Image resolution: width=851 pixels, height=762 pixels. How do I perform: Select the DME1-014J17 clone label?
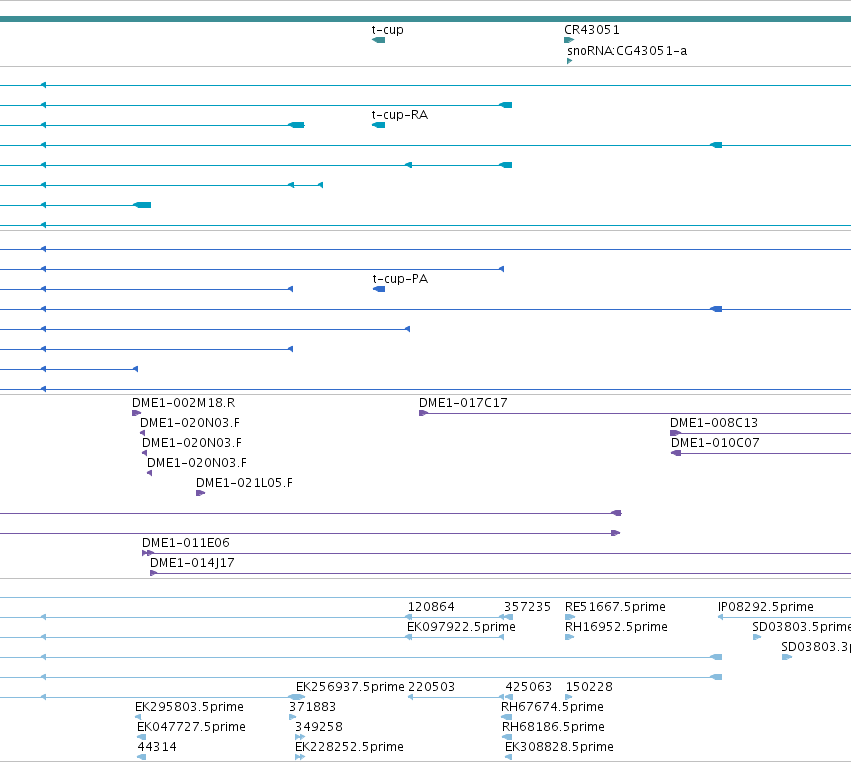192,563
